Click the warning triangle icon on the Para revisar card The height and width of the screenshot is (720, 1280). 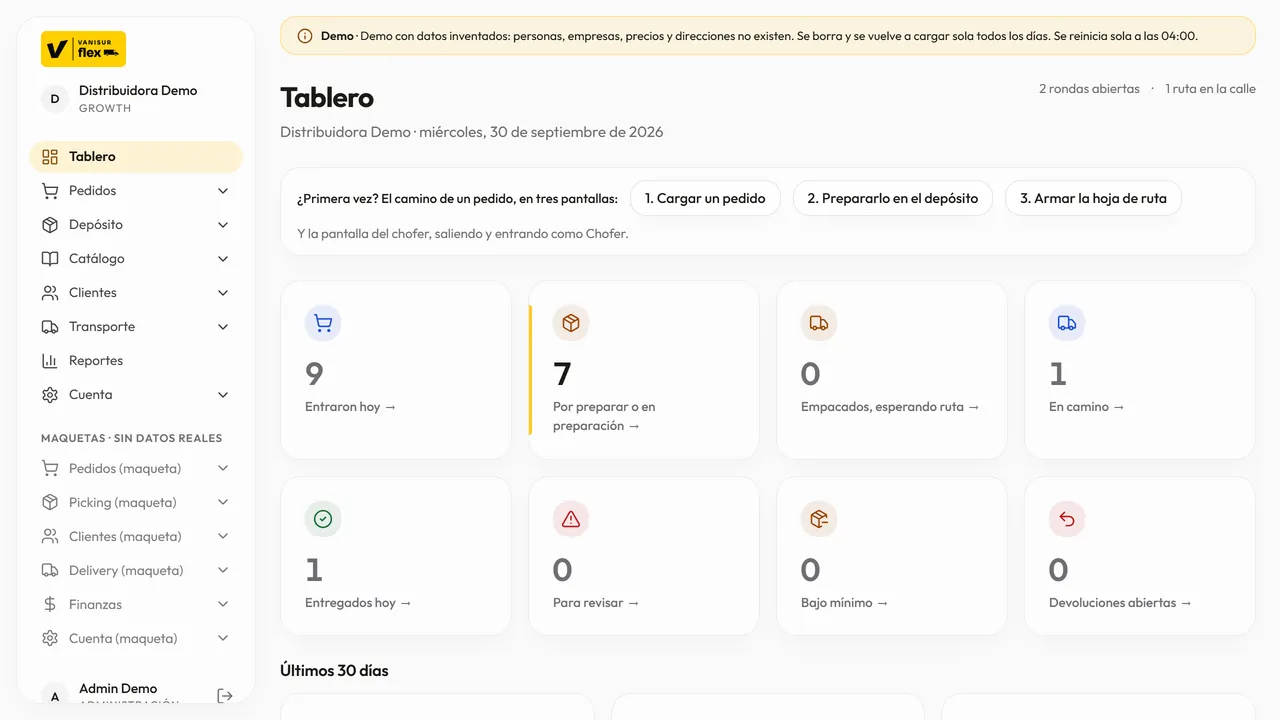571,519
